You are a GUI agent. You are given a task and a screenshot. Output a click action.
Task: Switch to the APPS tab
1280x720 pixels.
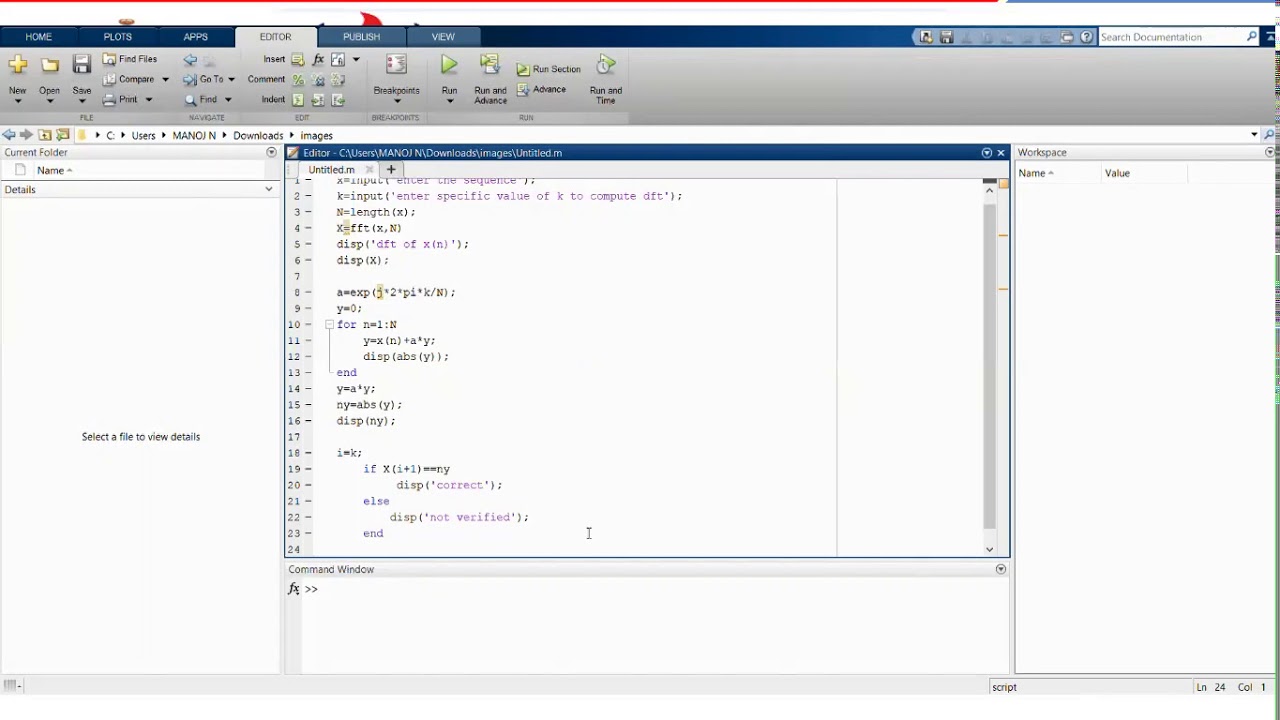(x=195, y=37)
